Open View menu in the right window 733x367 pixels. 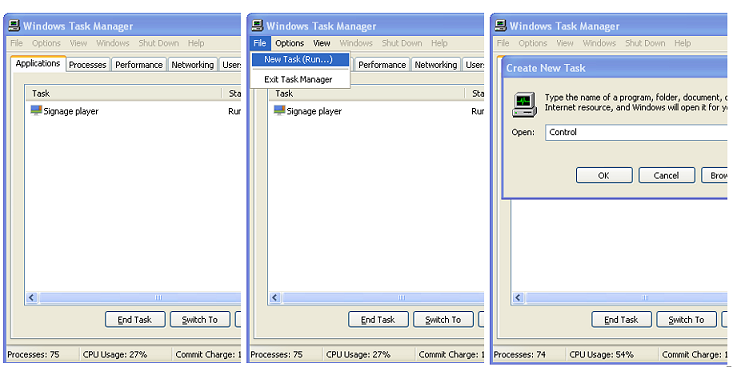pos(565,43)
